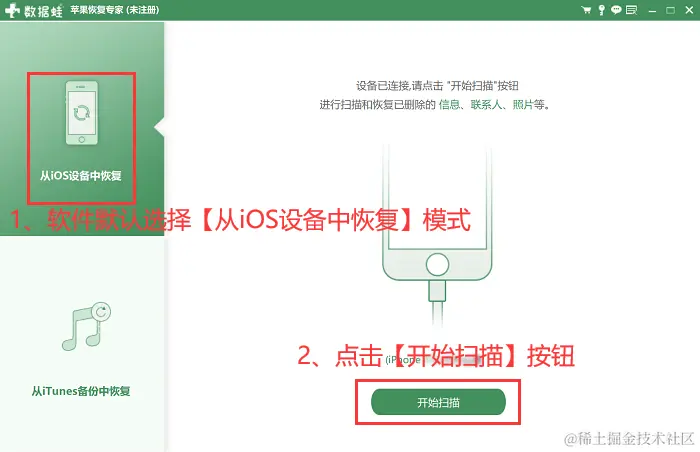
Task: Minimize the 苹果恢复专家 window
Action: click(x=652, y=10)
